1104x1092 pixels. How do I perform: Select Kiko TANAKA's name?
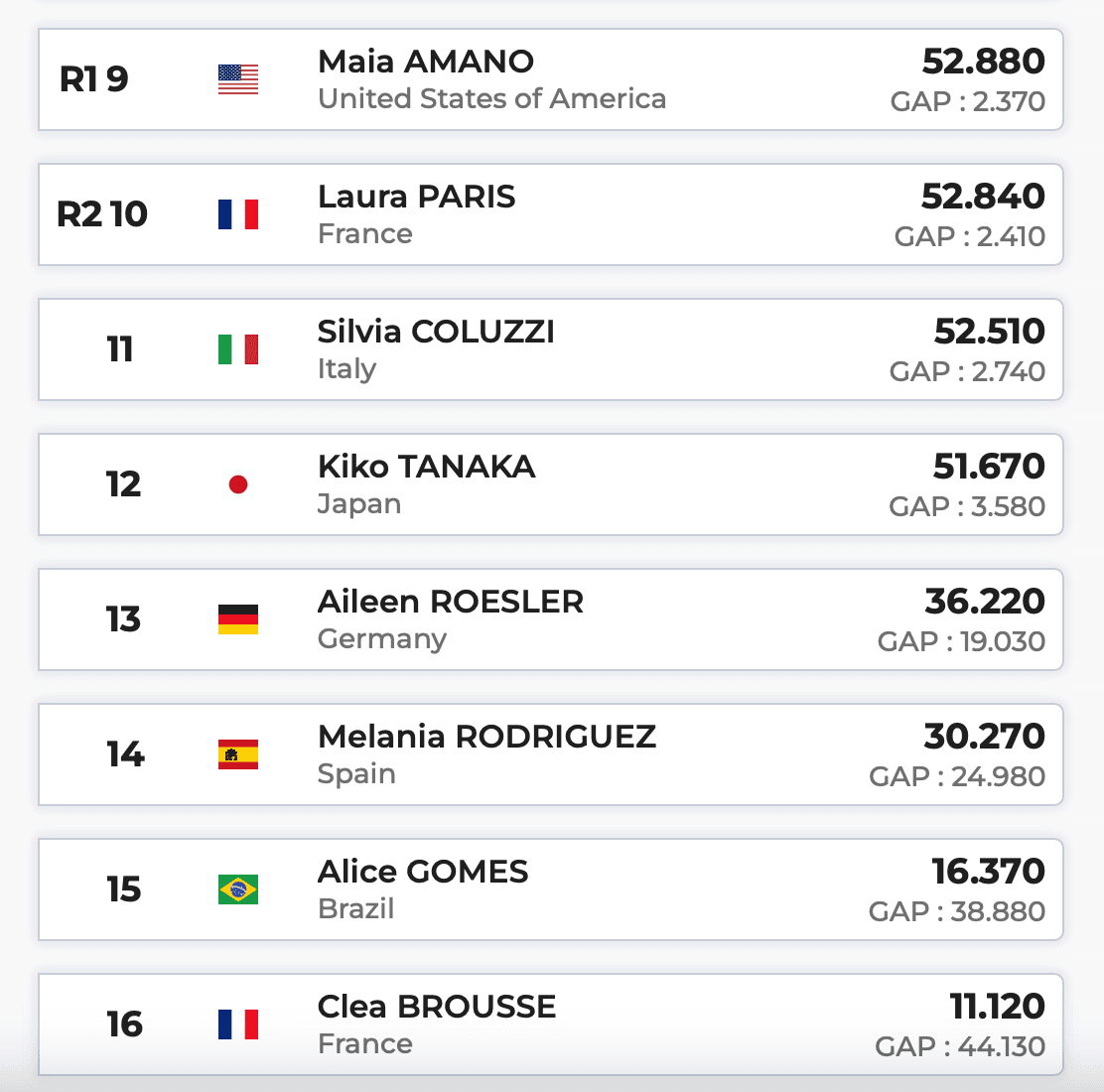click(427, 467)
